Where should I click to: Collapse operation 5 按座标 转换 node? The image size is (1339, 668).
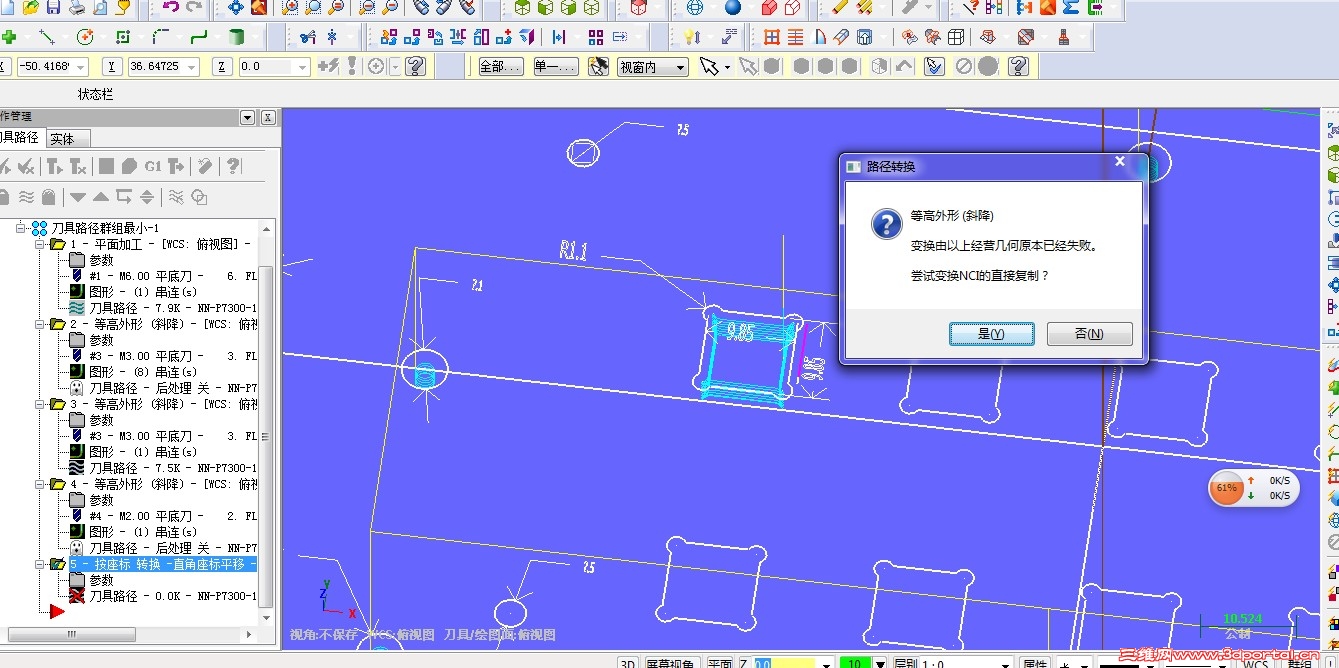pos(40,564)
